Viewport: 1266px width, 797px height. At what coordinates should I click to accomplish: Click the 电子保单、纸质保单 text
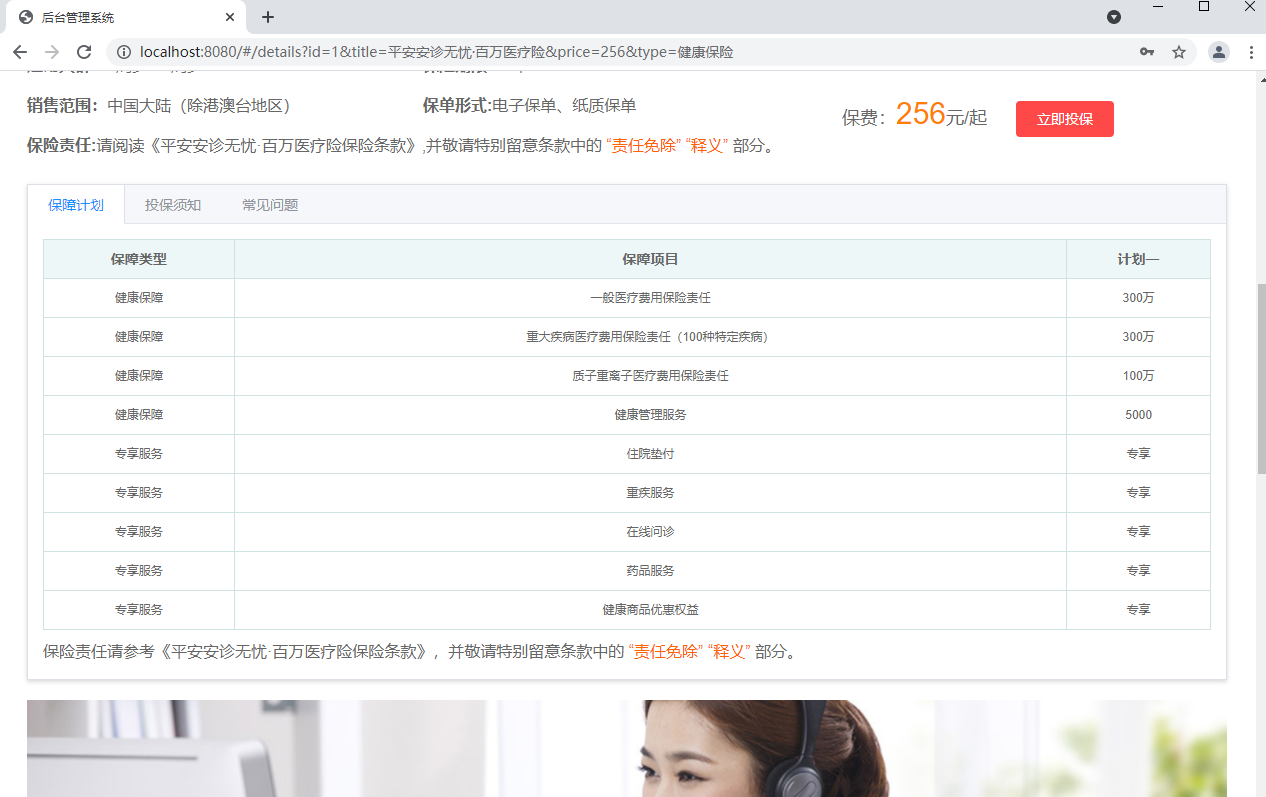[x=564, y=106]
